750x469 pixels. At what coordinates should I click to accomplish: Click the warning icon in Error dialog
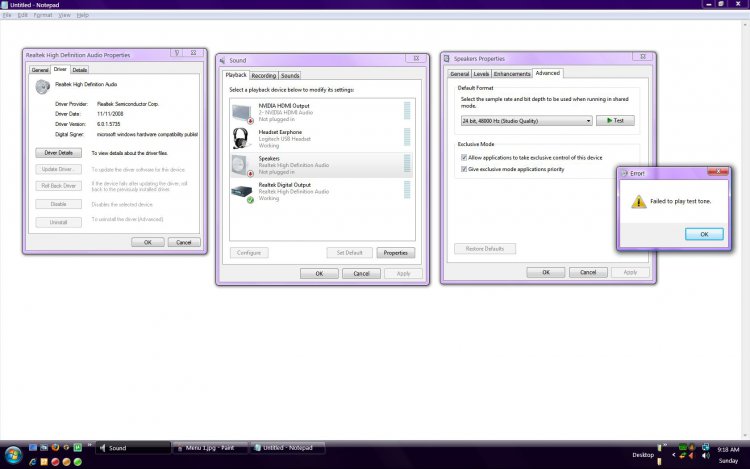[639, 201]
